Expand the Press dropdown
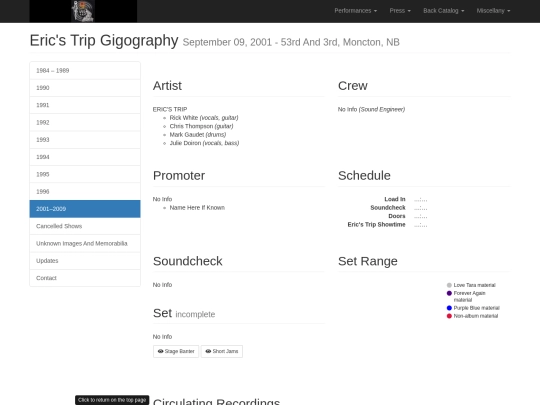Image resolution: width=540 pixels, height=405 pixels. click(400, 11)
